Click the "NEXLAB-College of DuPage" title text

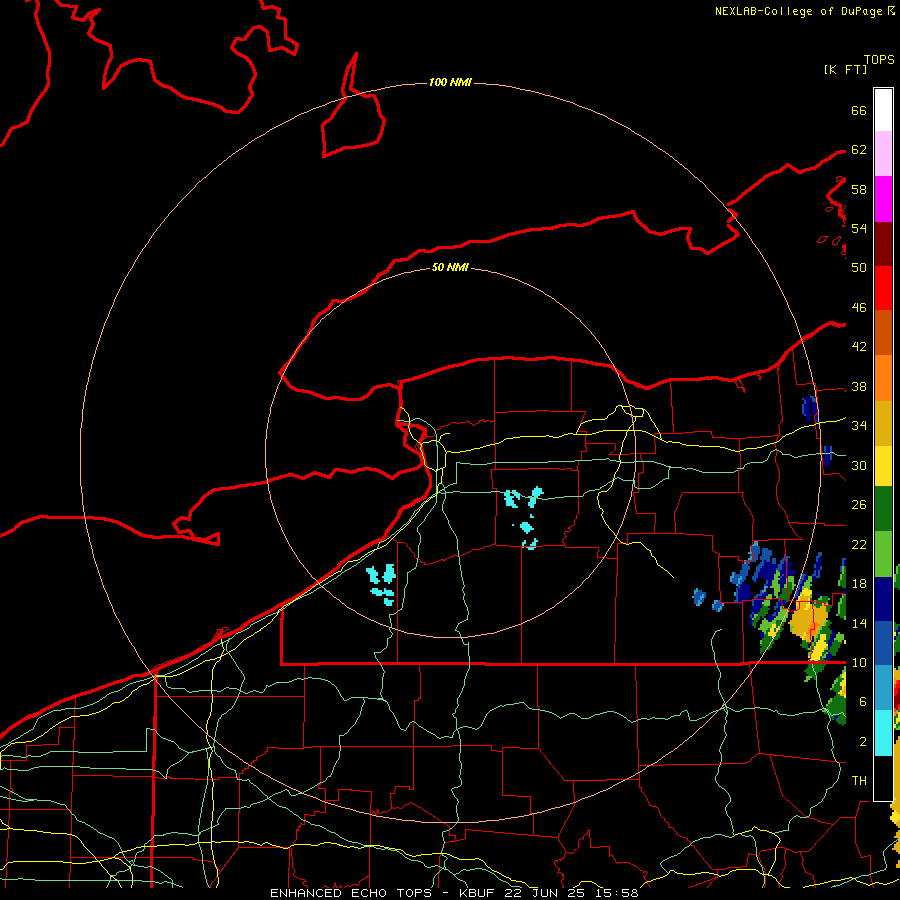pyautogui.click(x=800, y=11)
